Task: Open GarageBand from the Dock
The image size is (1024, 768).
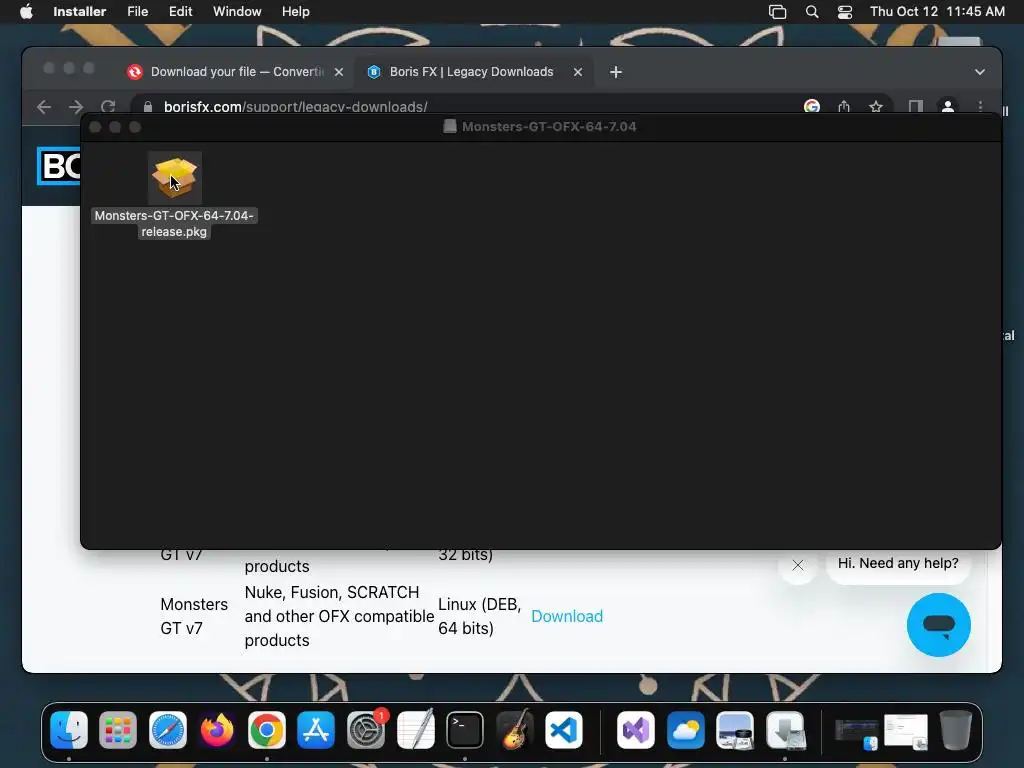Action: pos(515,729)
